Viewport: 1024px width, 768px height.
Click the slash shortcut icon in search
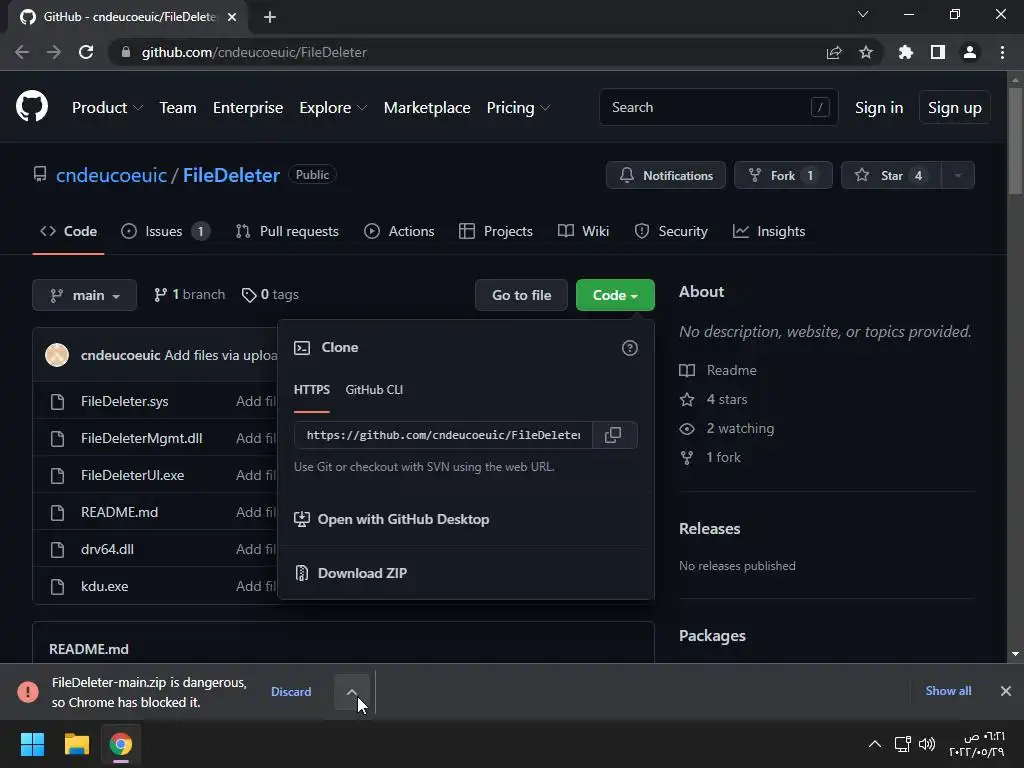pos(820,107)
